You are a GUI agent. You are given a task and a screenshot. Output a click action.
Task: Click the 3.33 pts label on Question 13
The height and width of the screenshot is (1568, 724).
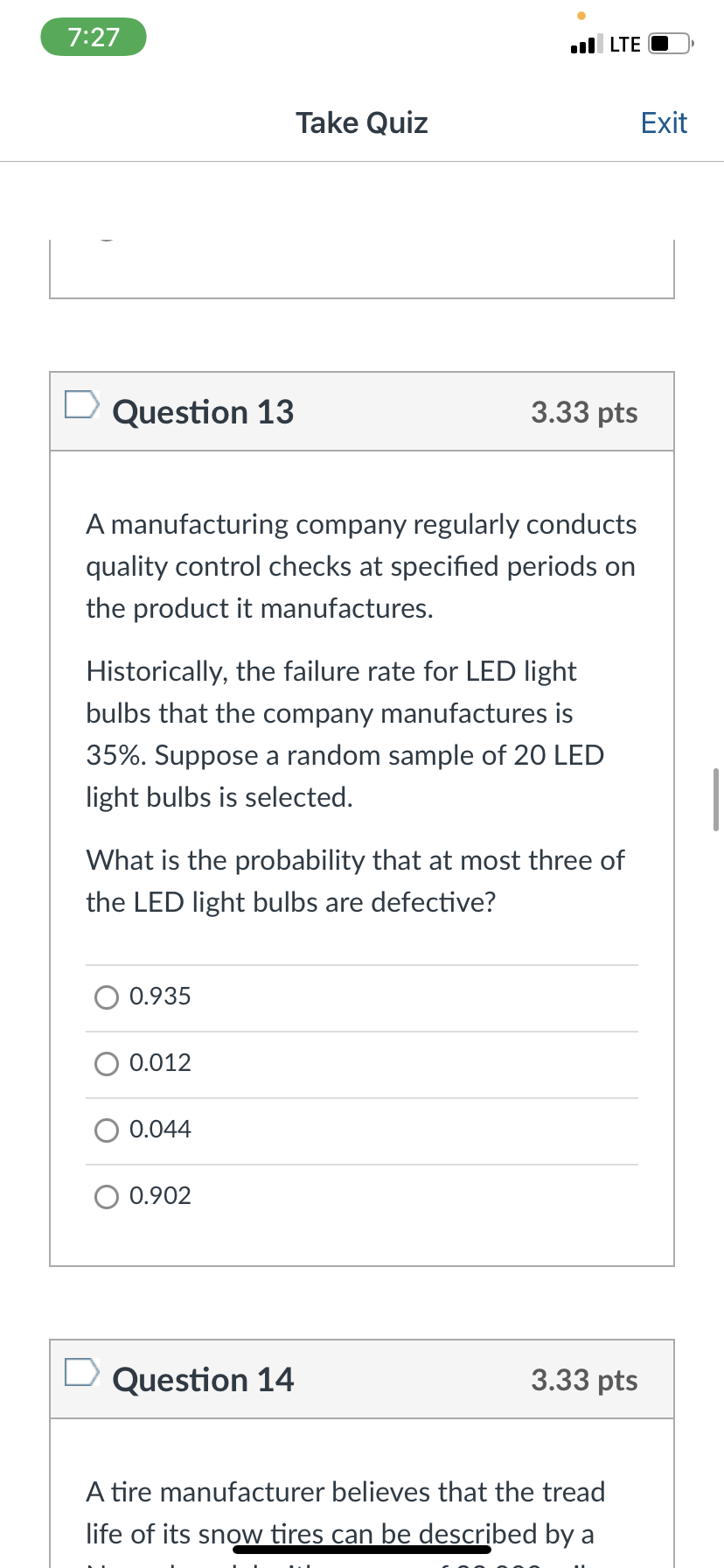(x=583, y=411)
